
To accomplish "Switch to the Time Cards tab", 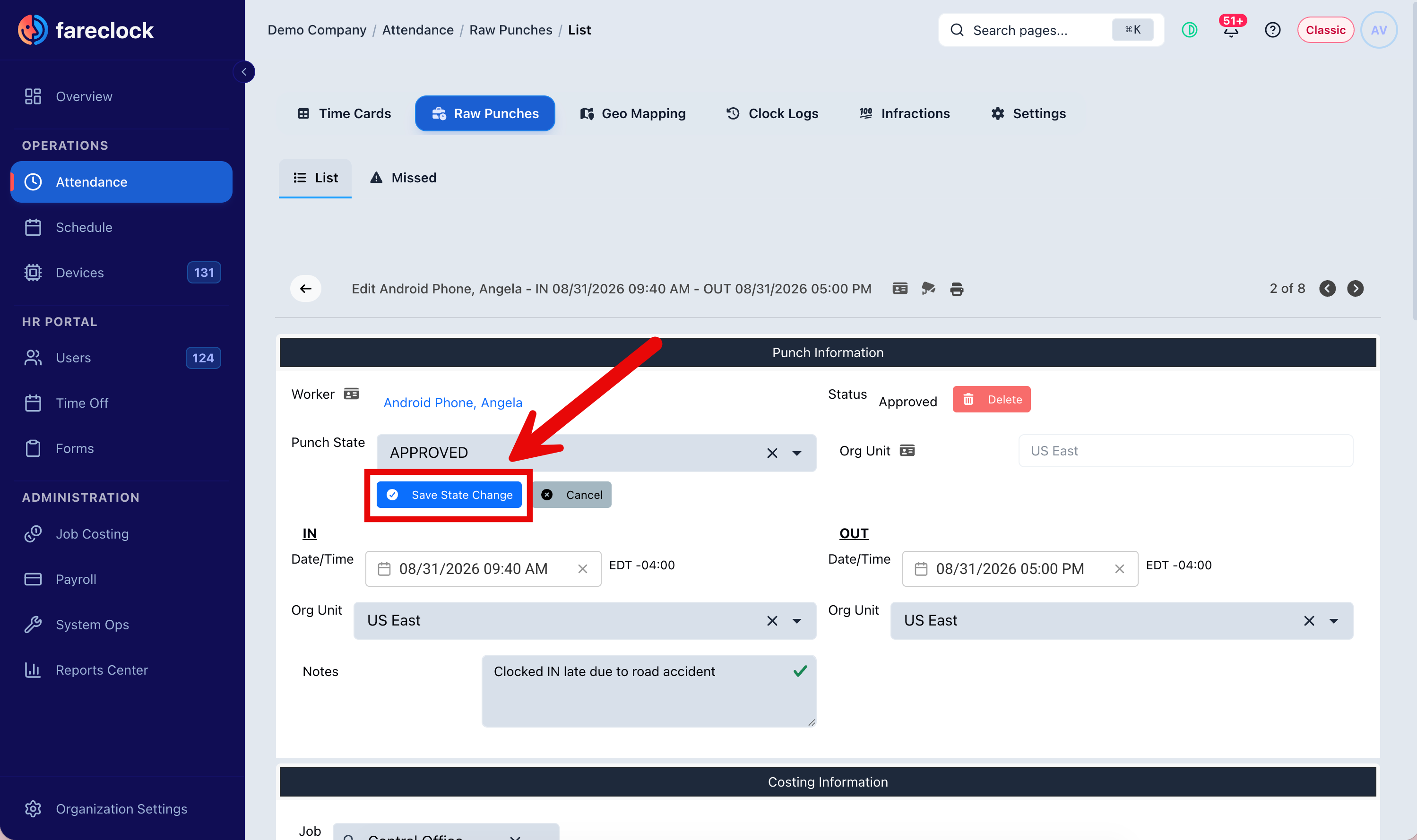I will tap(344, 114).
